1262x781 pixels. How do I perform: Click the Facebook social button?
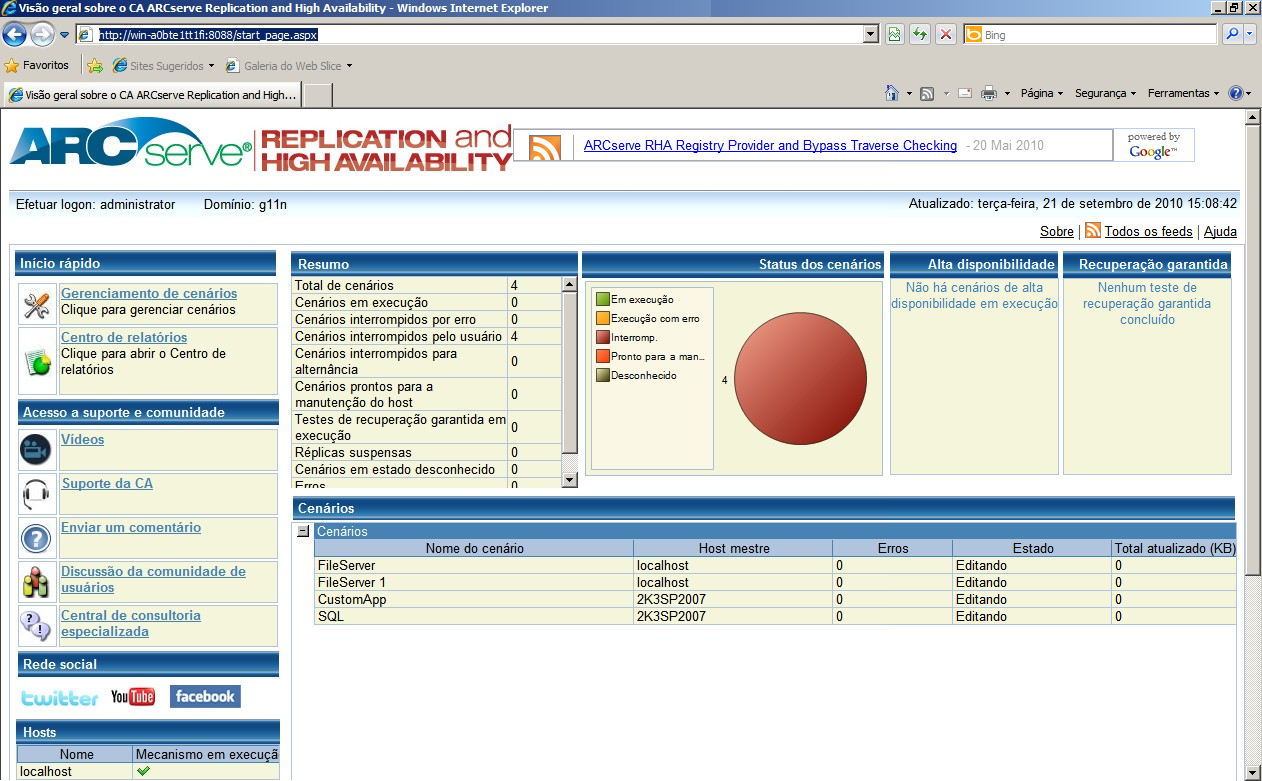click(205, 696)
